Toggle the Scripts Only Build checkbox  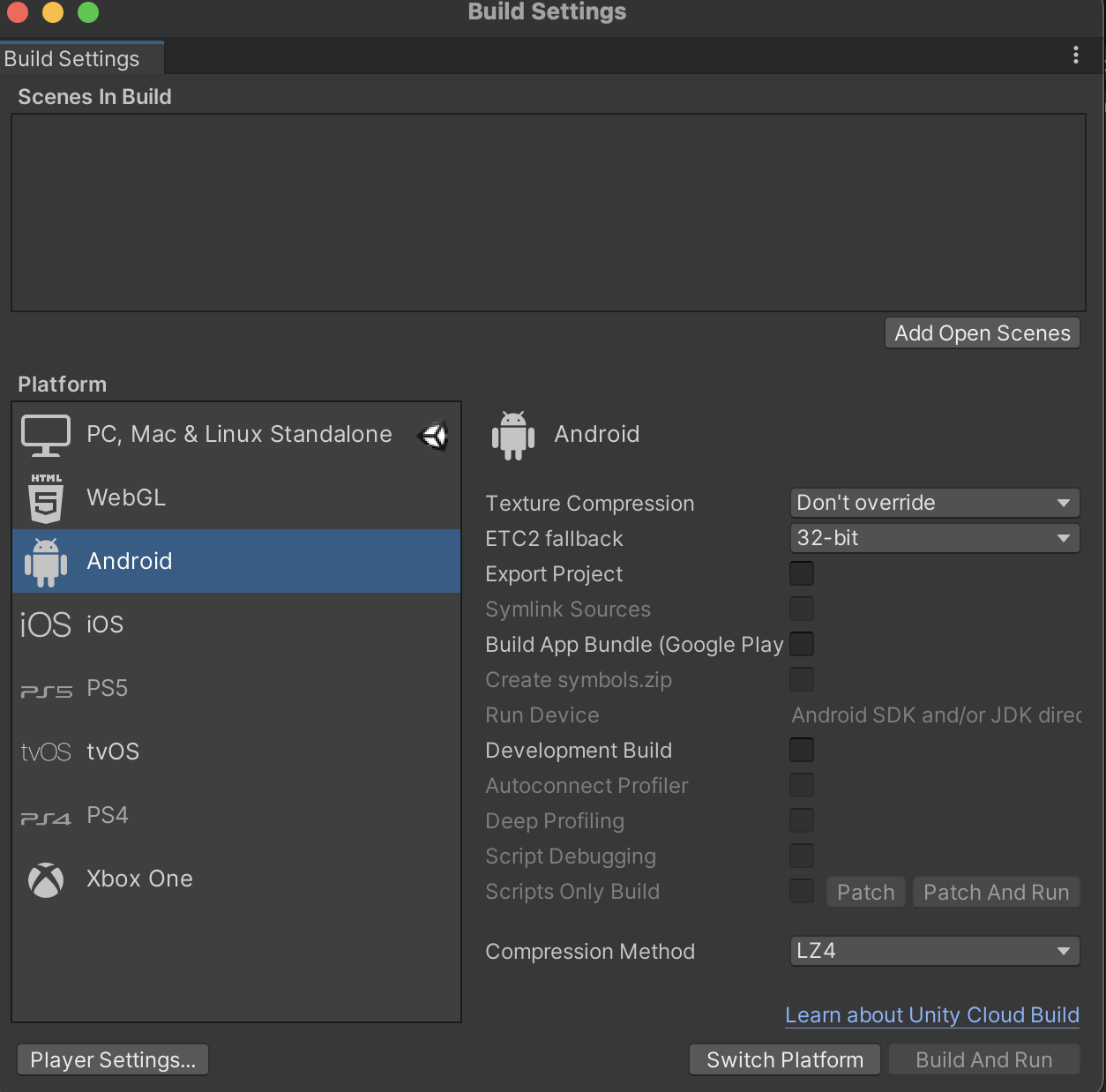802,891
